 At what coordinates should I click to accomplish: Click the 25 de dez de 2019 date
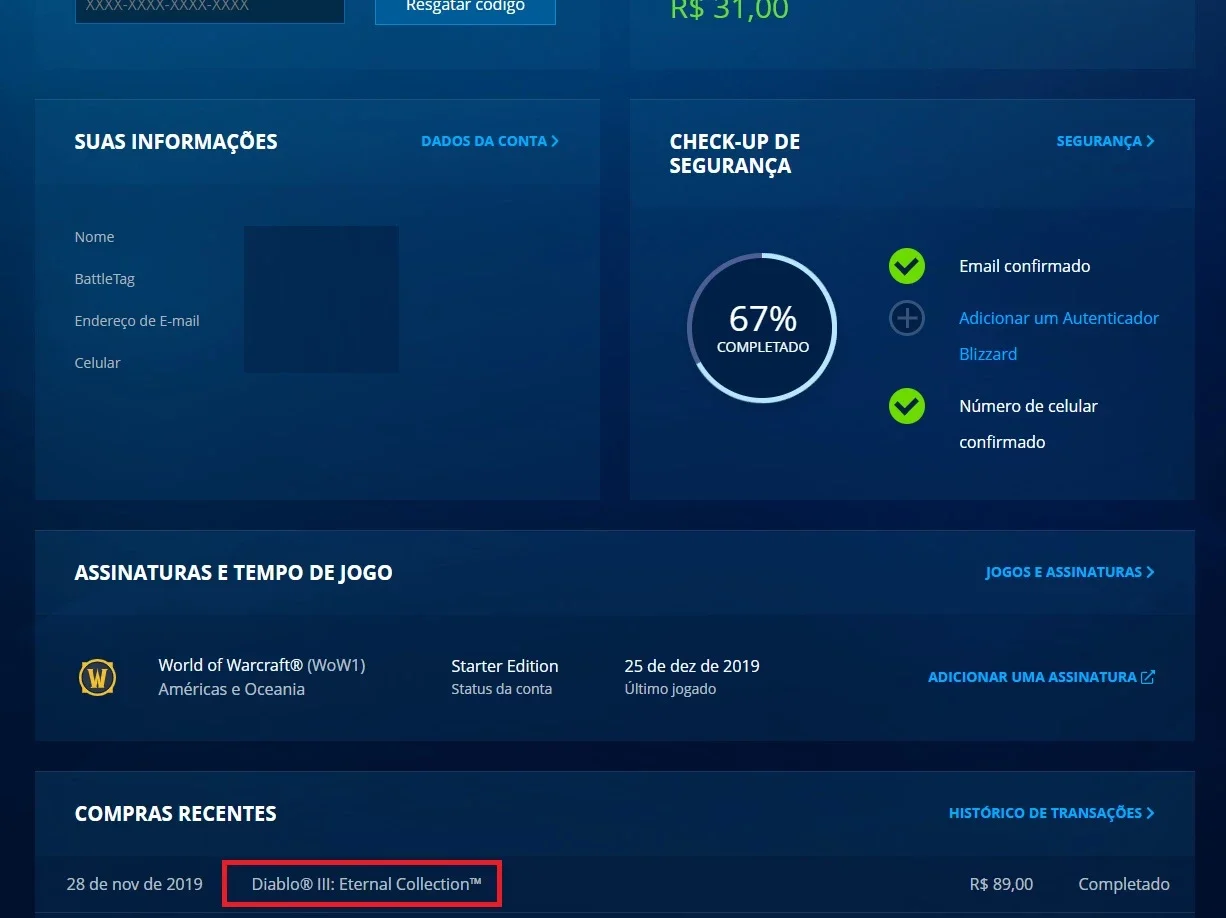[x=692, y=666]
